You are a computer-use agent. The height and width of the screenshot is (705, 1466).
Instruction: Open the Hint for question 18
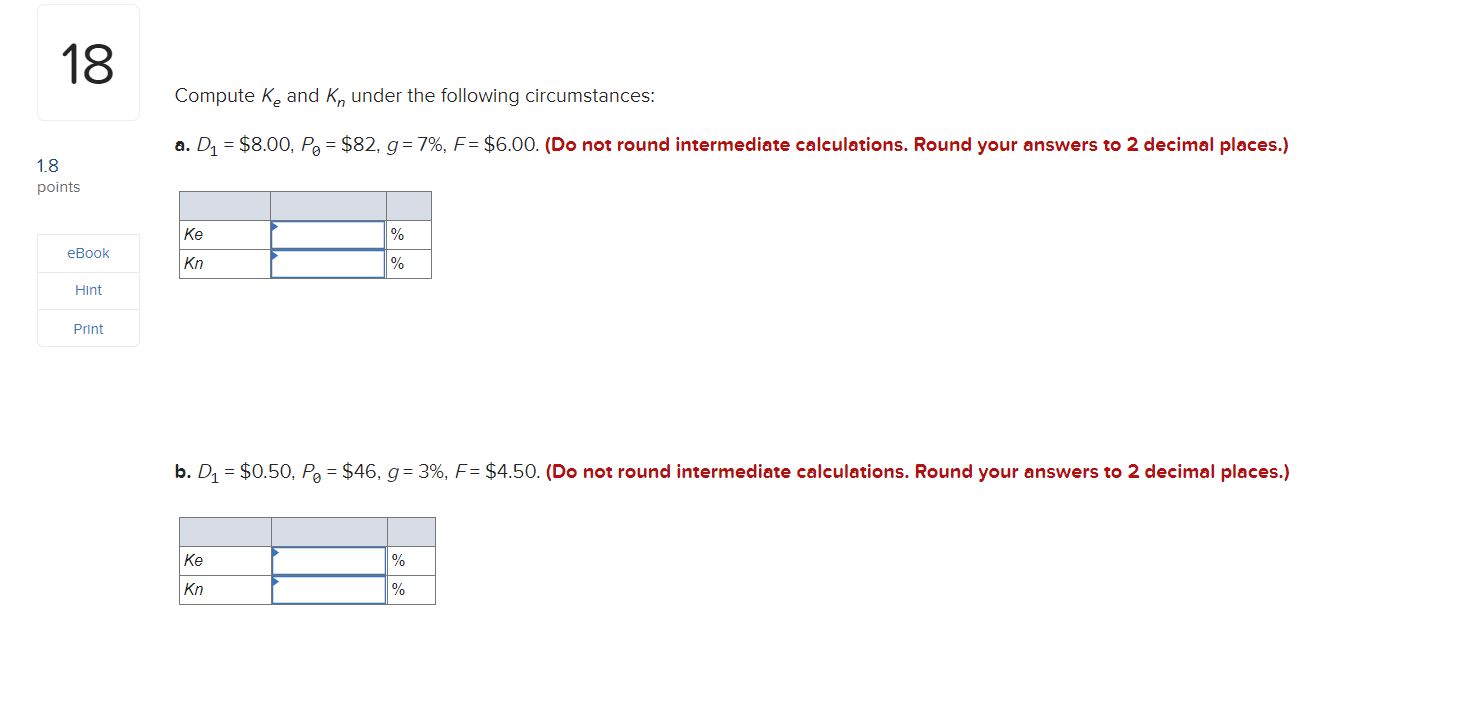[x=87, y=290]
